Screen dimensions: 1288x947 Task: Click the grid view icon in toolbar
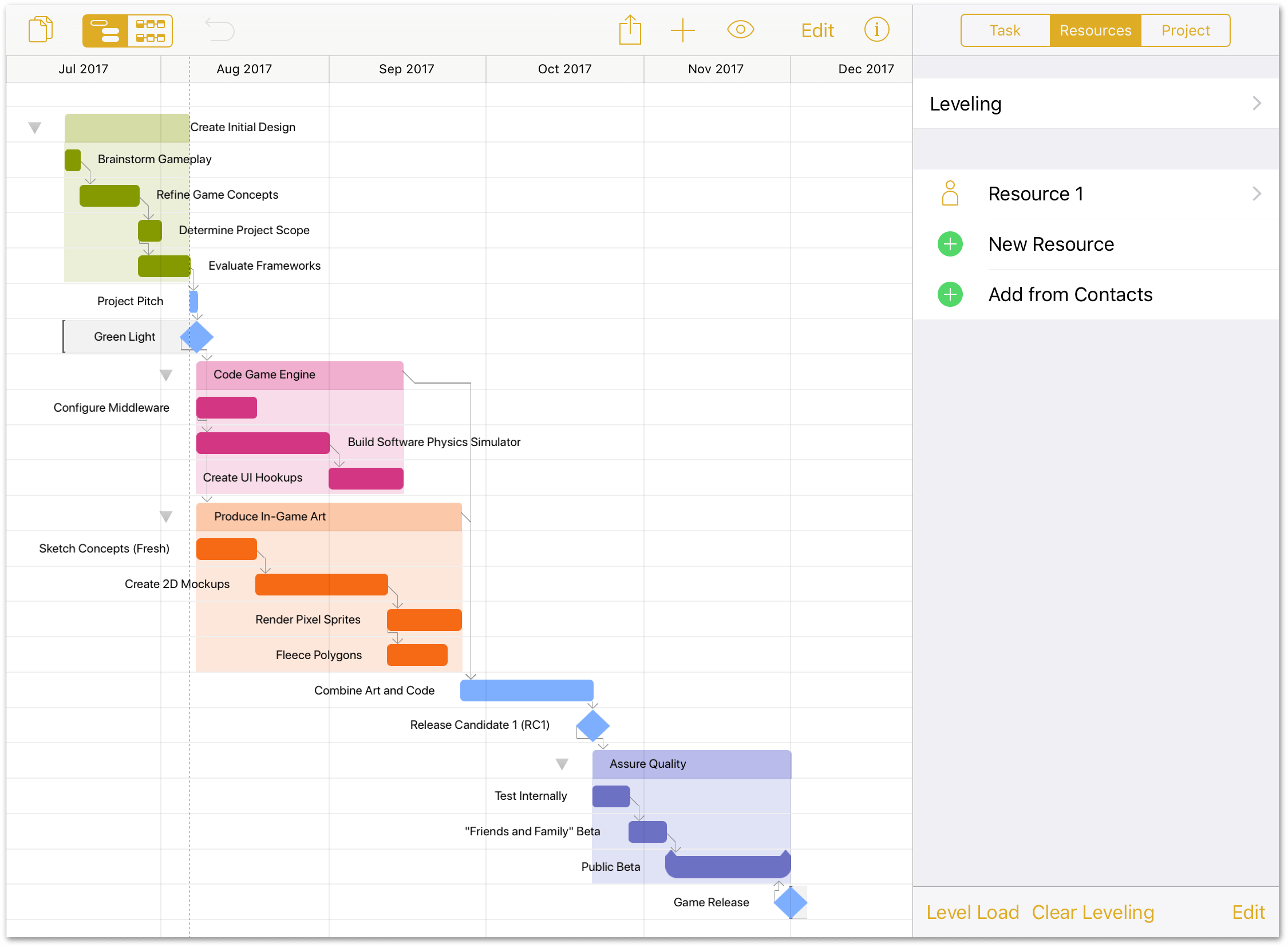coord(150,29)
